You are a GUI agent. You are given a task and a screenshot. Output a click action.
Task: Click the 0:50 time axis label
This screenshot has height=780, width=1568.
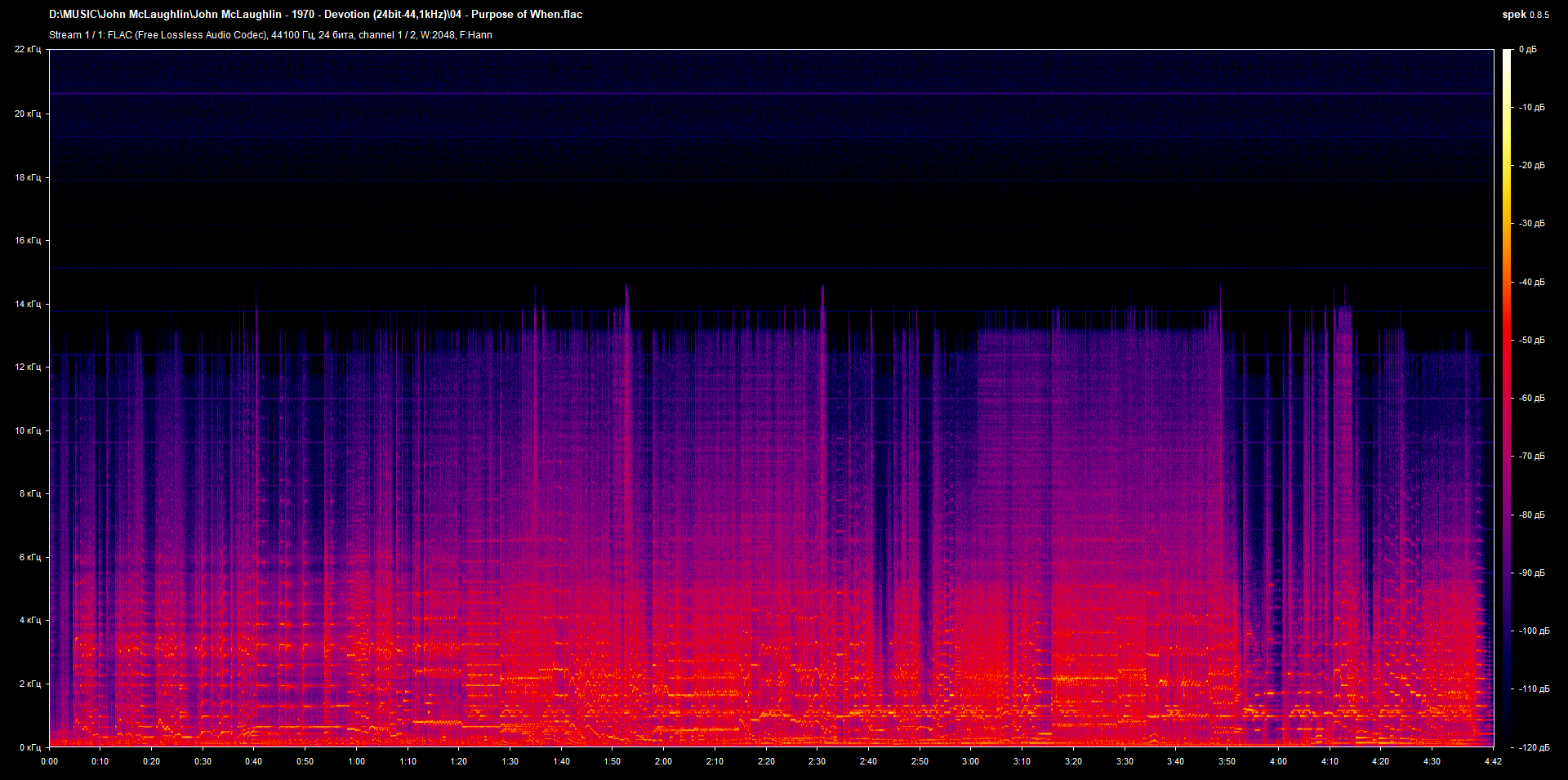pos(305,761)
